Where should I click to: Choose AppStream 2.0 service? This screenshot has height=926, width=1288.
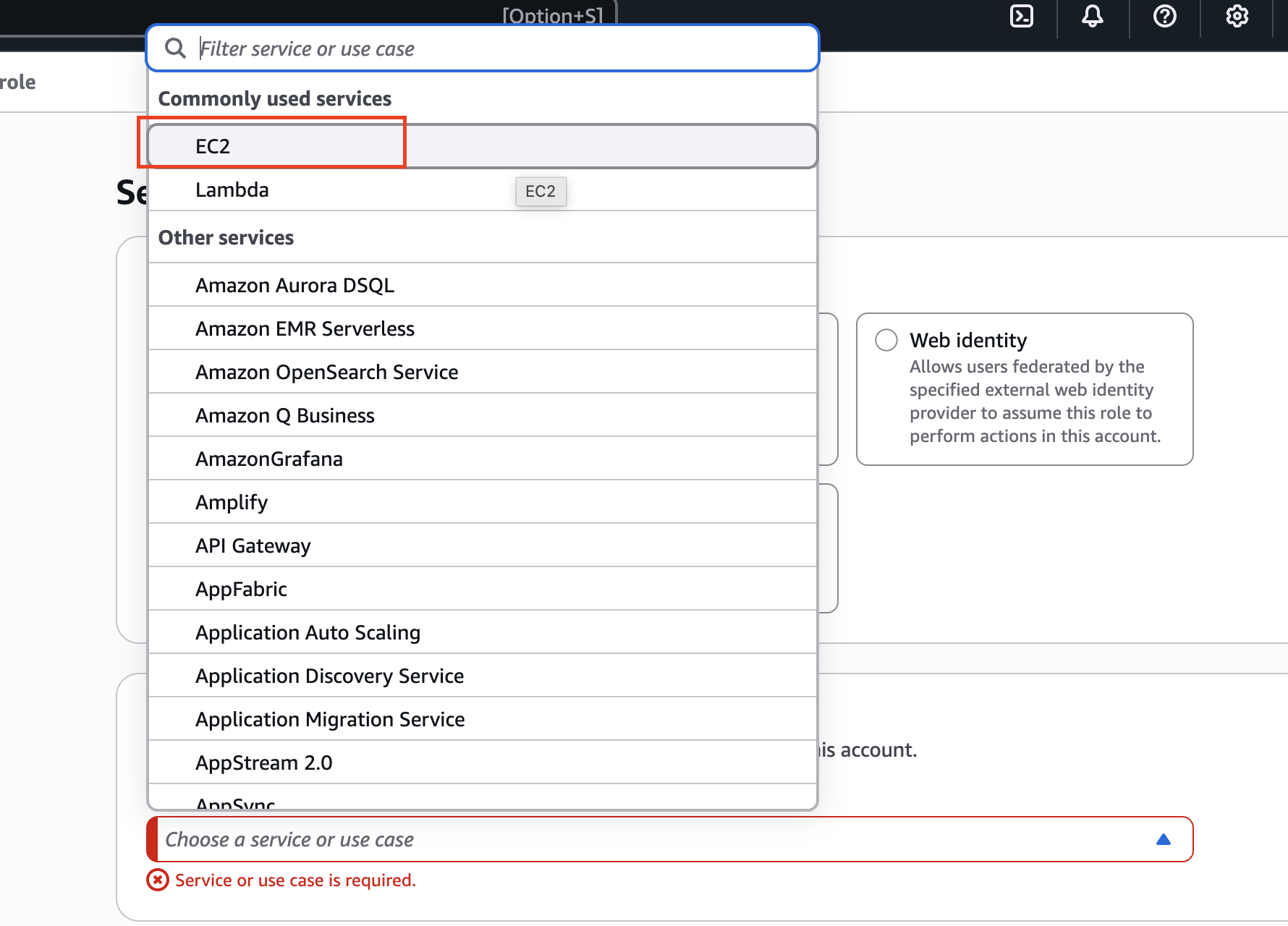click(483, 763)
